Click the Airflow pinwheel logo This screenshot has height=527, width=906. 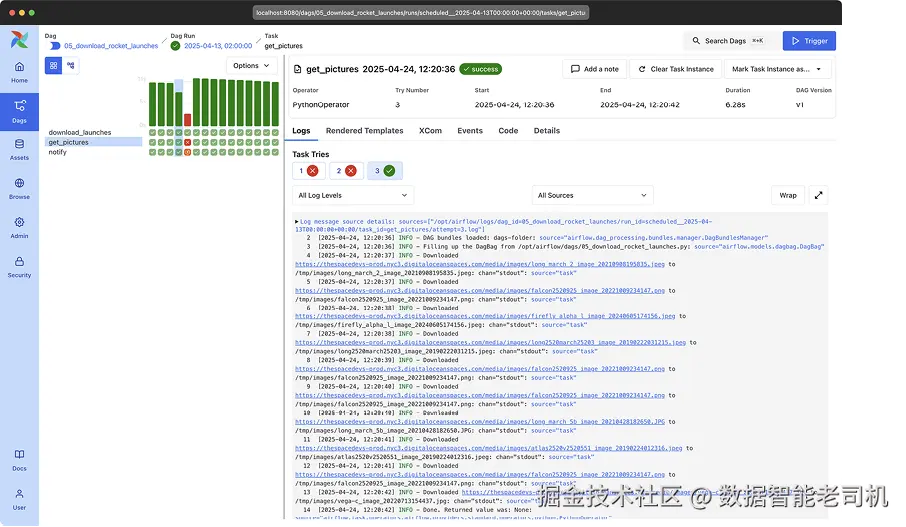[x=19, y=39]
